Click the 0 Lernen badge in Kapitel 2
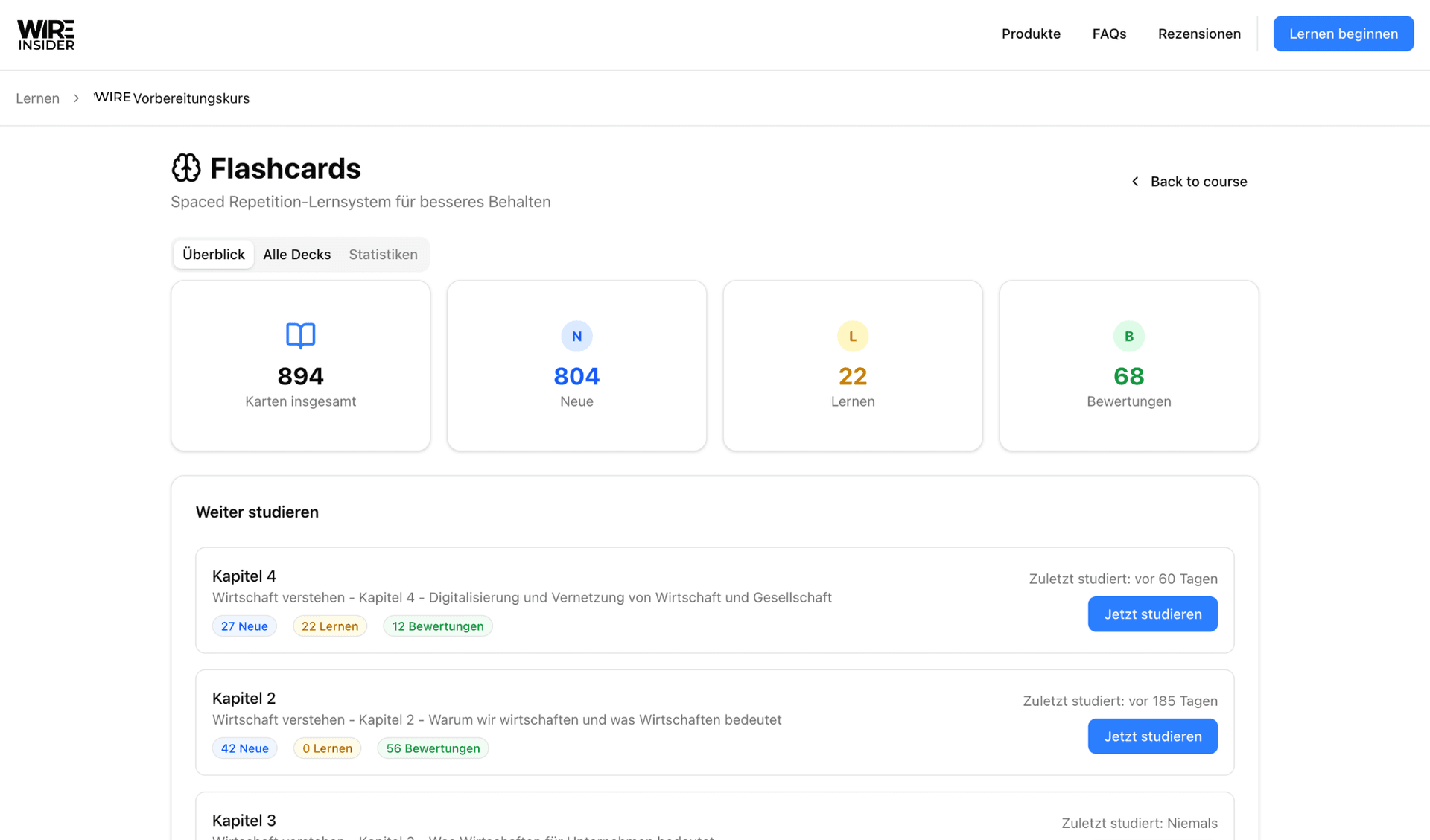 point(327,748)
